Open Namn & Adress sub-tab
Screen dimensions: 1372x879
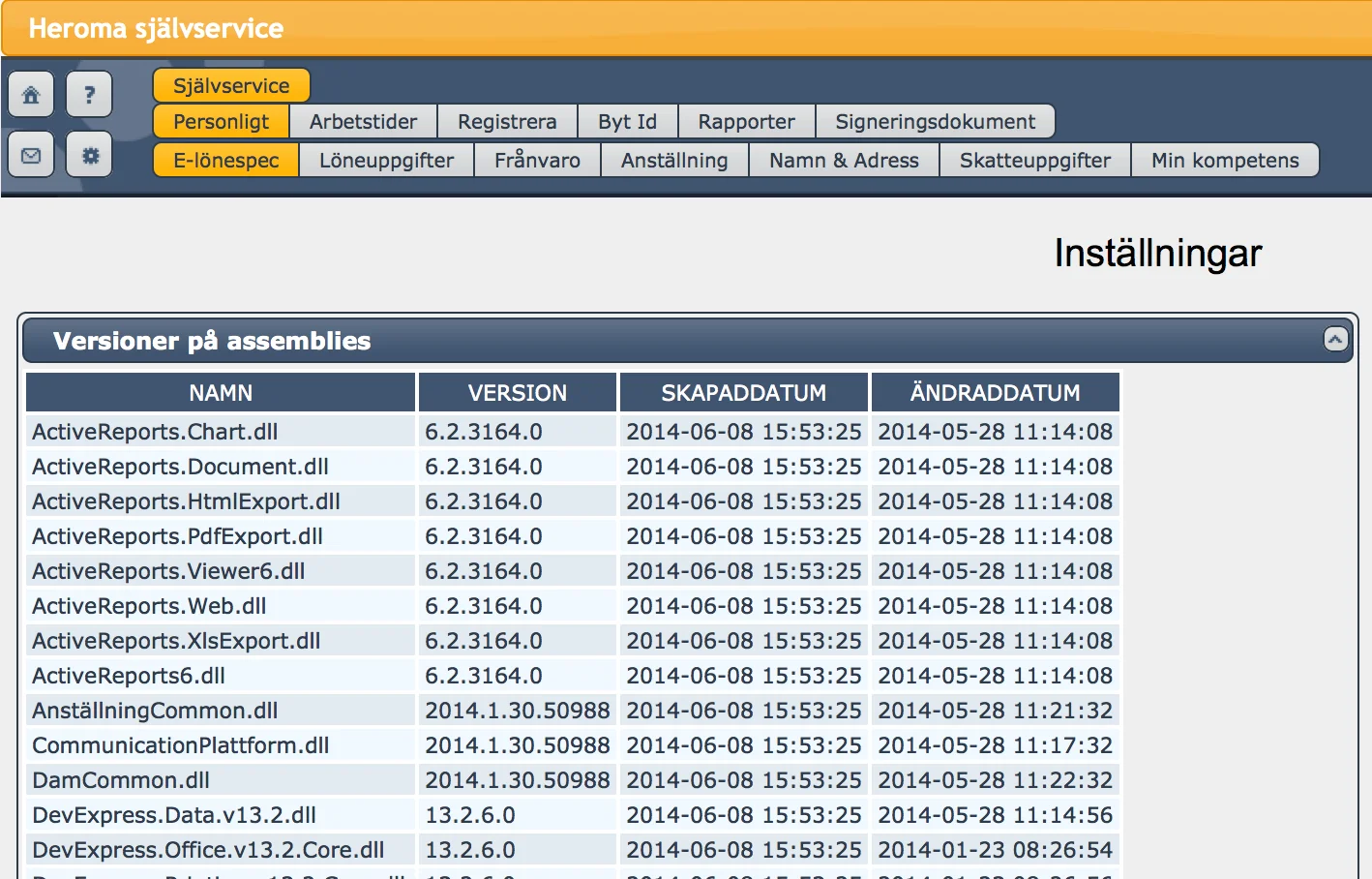tap(844, 161)
